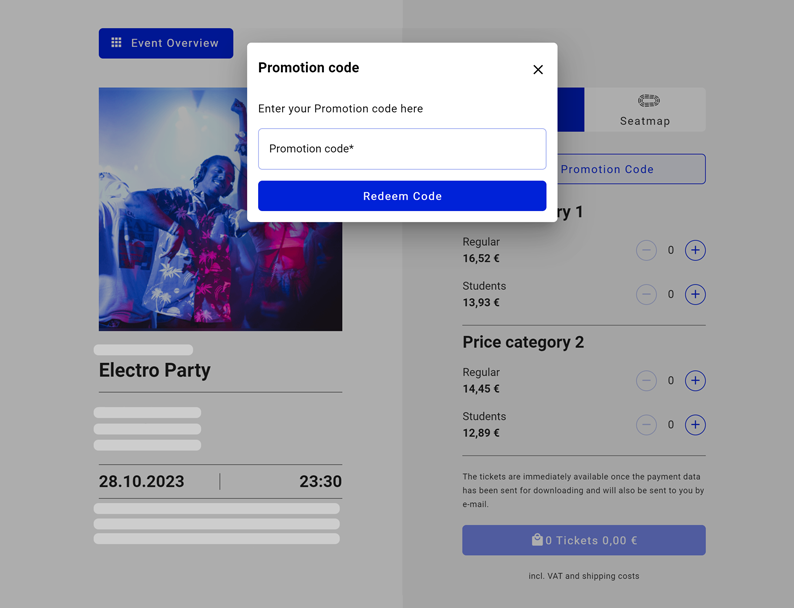Click the Promotion Code button behind dialog
Screen dimensions: 794x608
click(x=631, y=169)
